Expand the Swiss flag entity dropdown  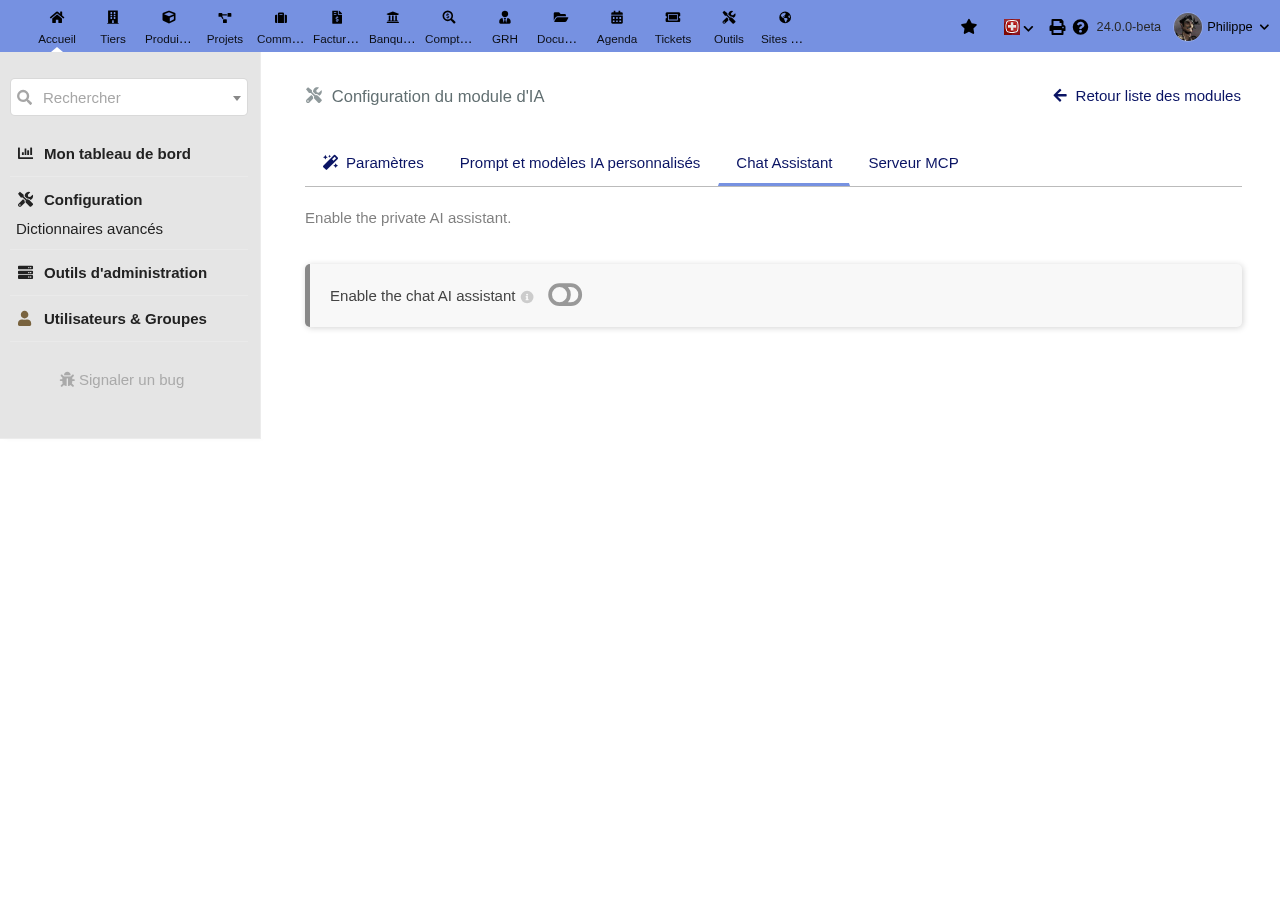click(x=1019, y=27)
